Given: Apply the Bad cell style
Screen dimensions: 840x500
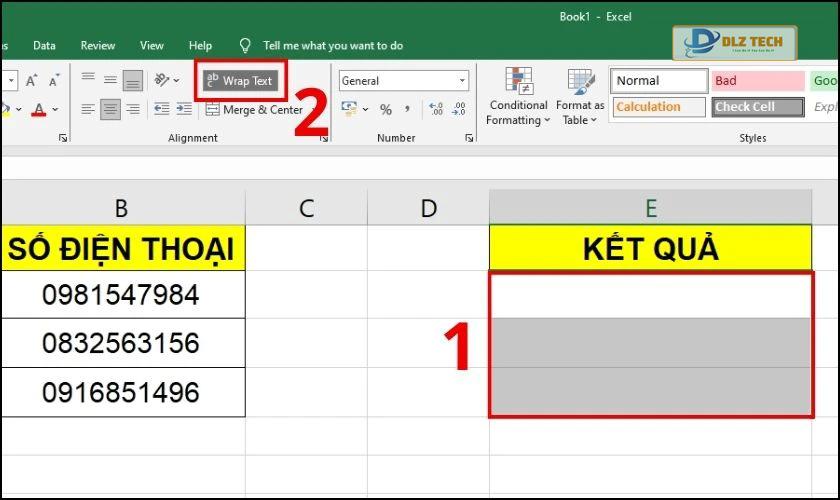Looking at the screenshot, I should 758,81.
